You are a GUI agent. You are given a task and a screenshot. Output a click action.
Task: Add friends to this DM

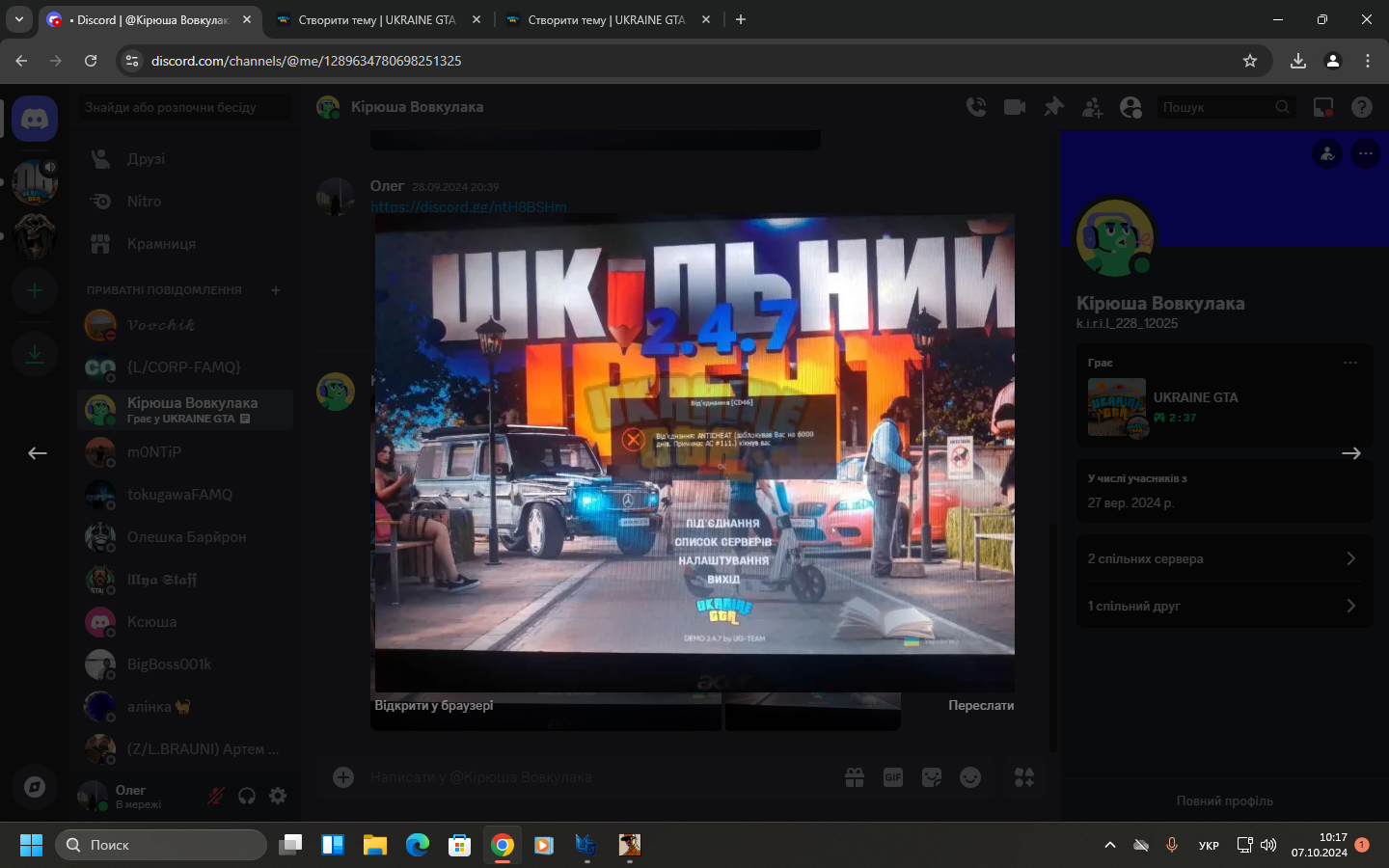click(1092, 107)
